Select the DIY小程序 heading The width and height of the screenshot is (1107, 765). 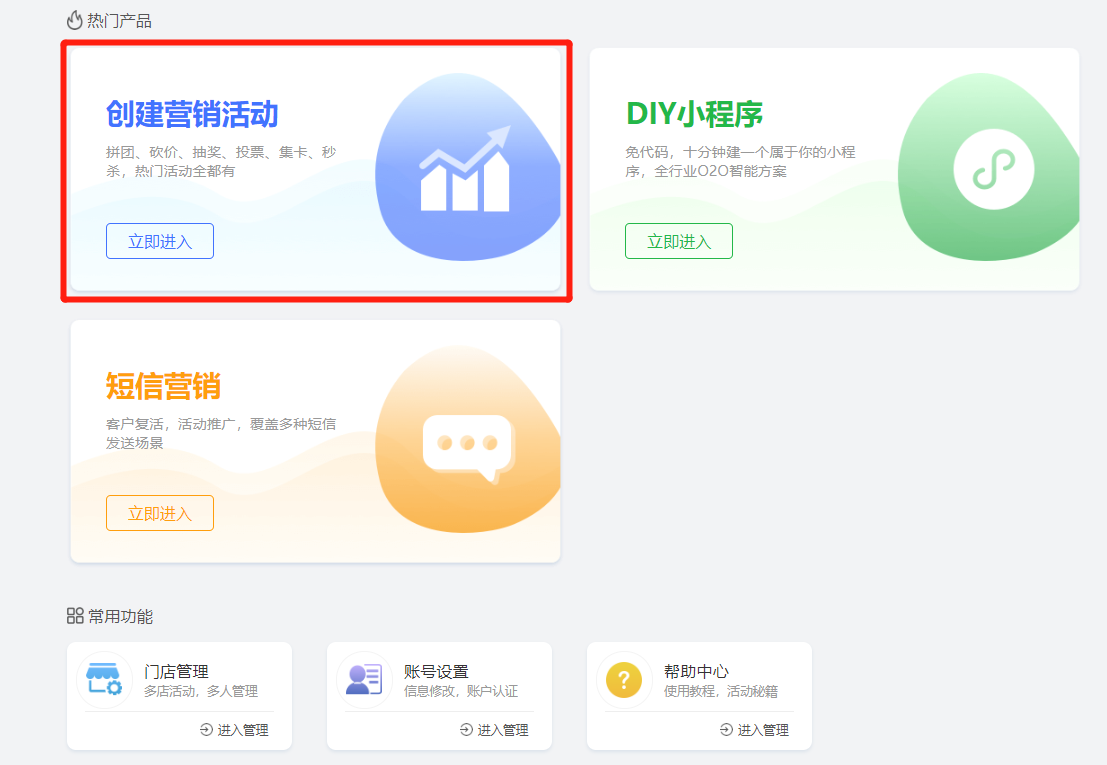pyautogui.click(x=694, y=114)
